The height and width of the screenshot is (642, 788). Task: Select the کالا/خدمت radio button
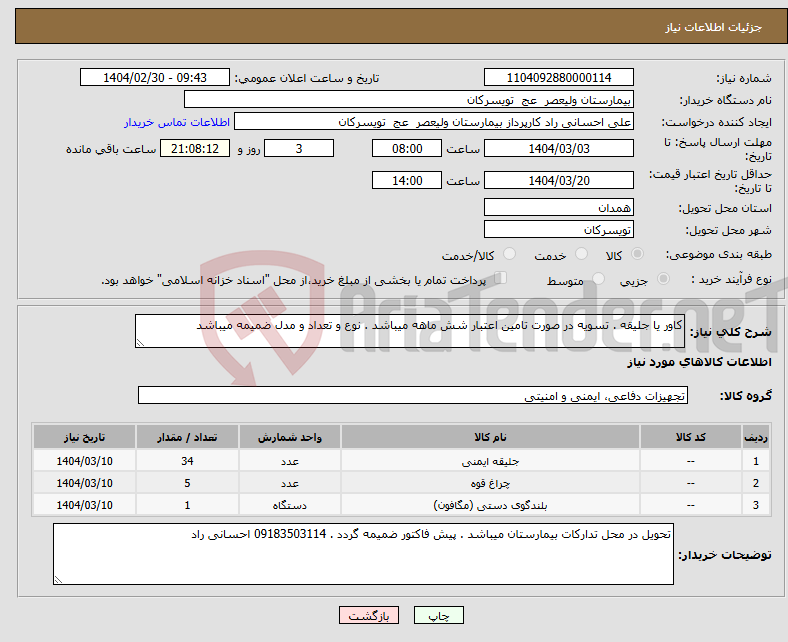(x=510, y=254)
